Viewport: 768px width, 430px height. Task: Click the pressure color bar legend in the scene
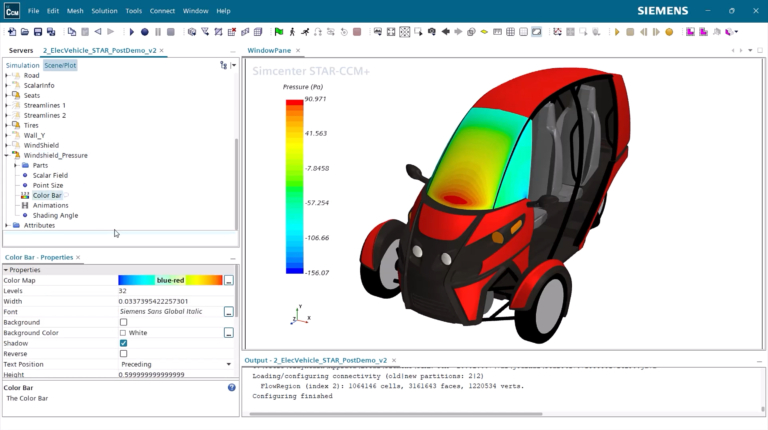point(294,186)
